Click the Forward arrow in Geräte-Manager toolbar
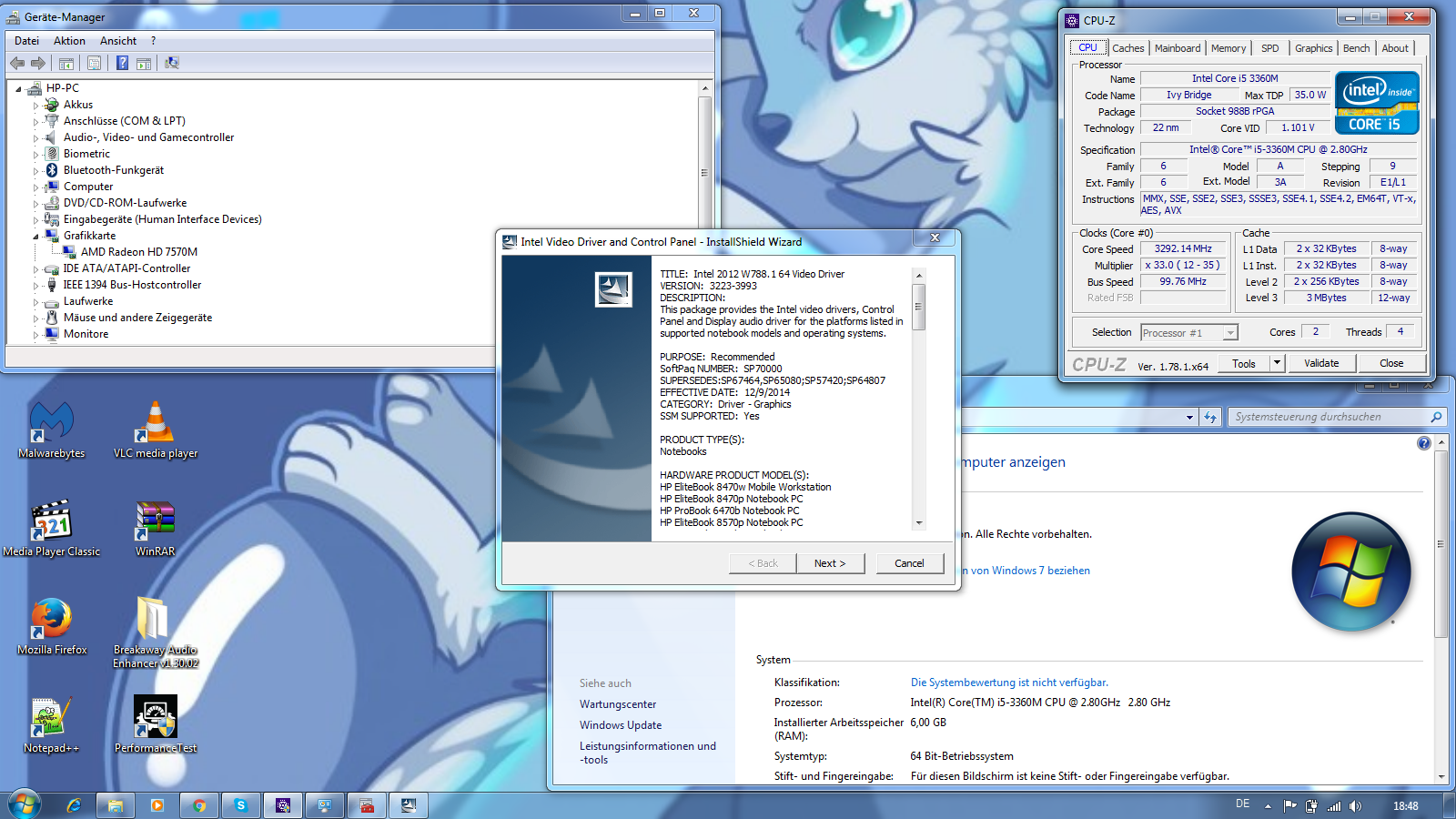 [x=38, y=63]
